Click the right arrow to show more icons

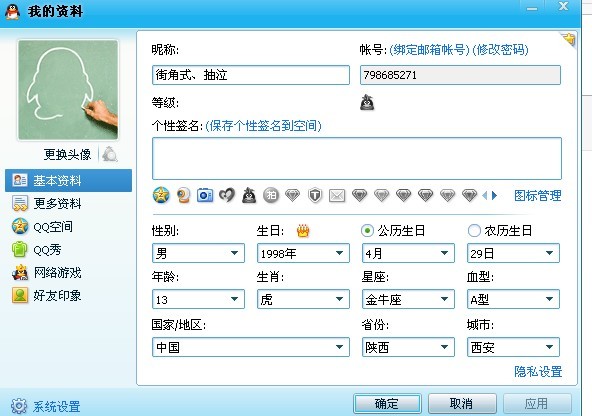[x=494, y=196]
